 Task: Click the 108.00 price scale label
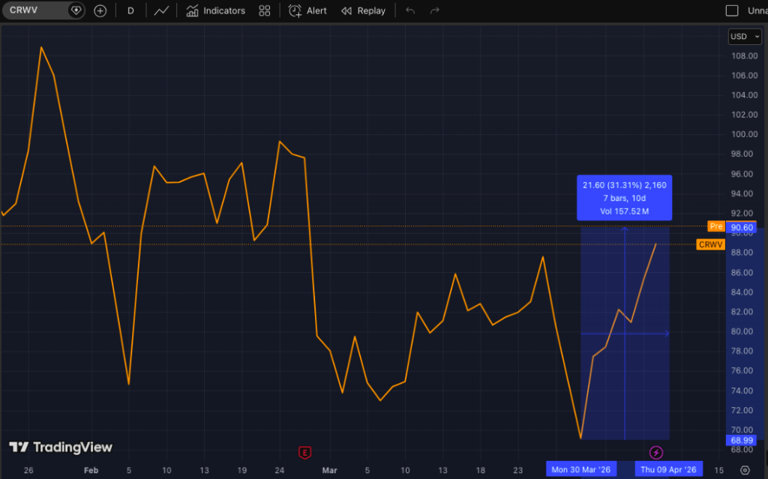click(744, 56)
